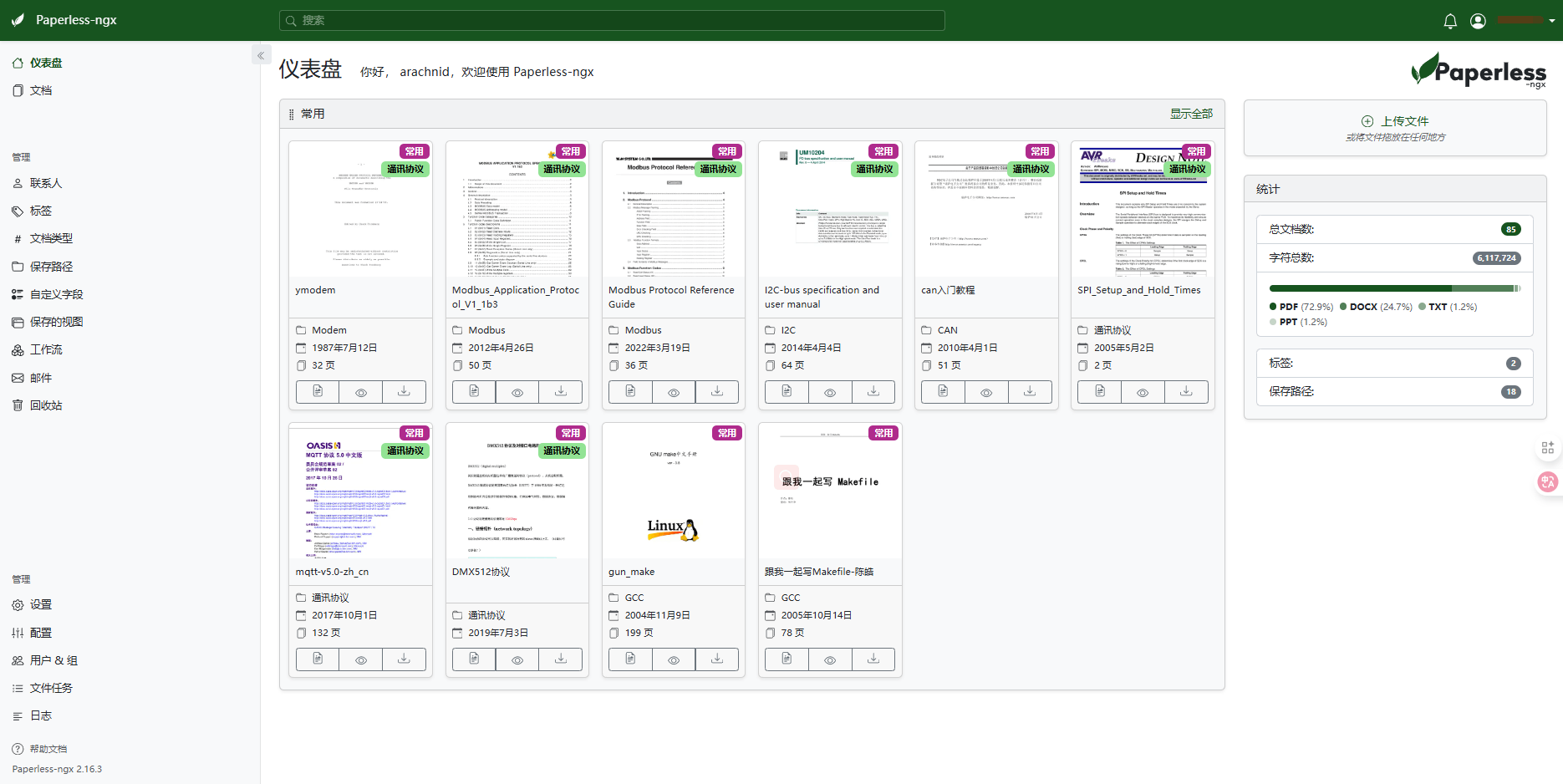Viewport: 1563px width, 784px height.
Task: Click the 通讯协议 tag on mqtt-v5.0-zh_cn
Action: (405, 451)
